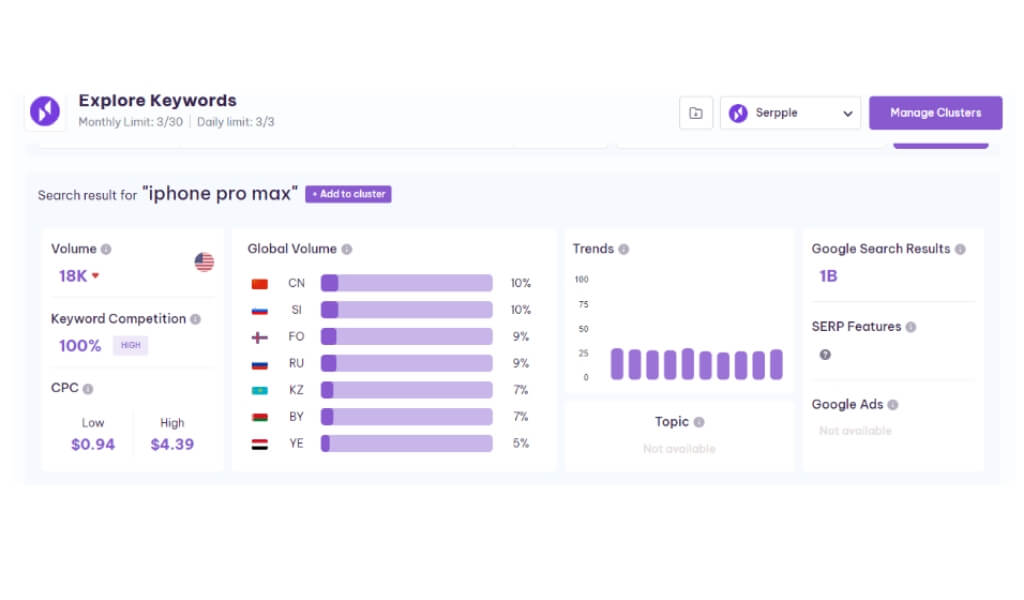Click the Explore Keywords page title

point(157,101)
